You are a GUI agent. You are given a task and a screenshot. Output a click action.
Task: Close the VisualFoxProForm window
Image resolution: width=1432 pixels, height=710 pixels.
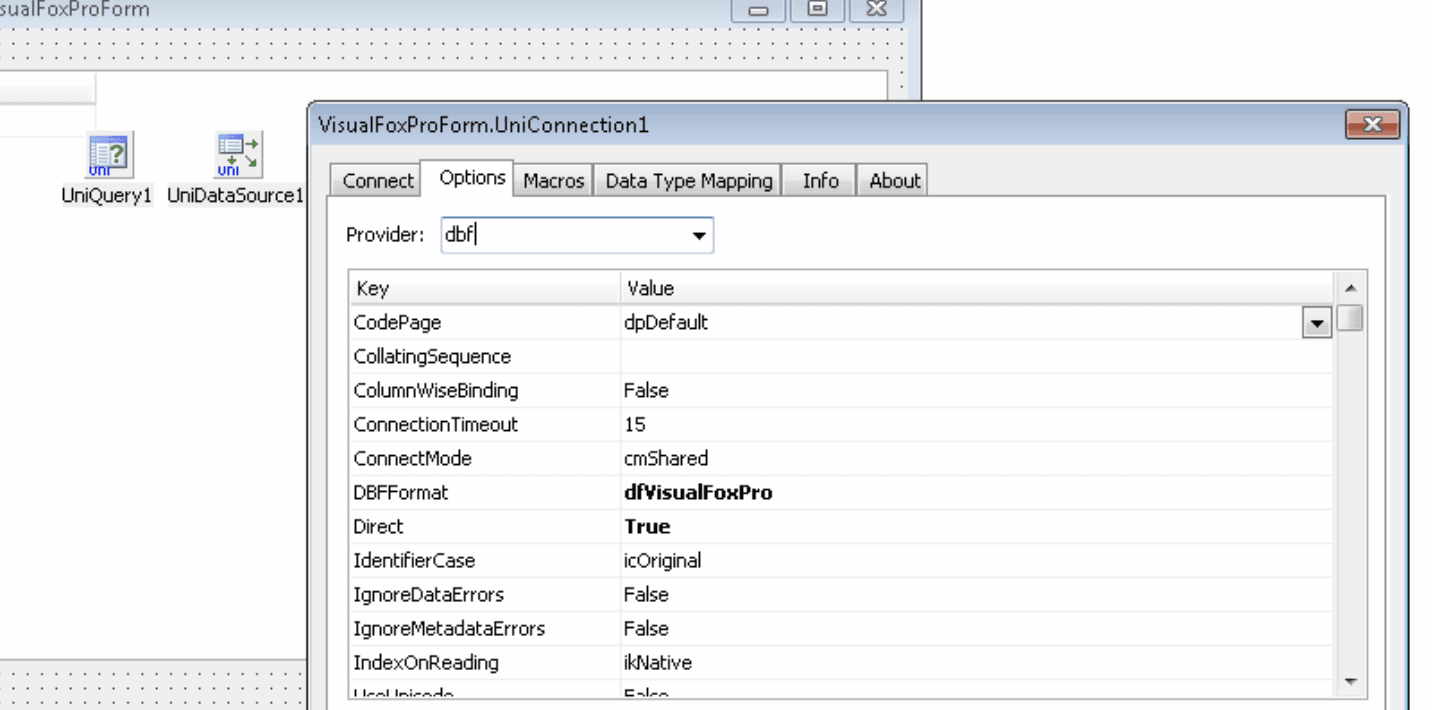[876, 10]
